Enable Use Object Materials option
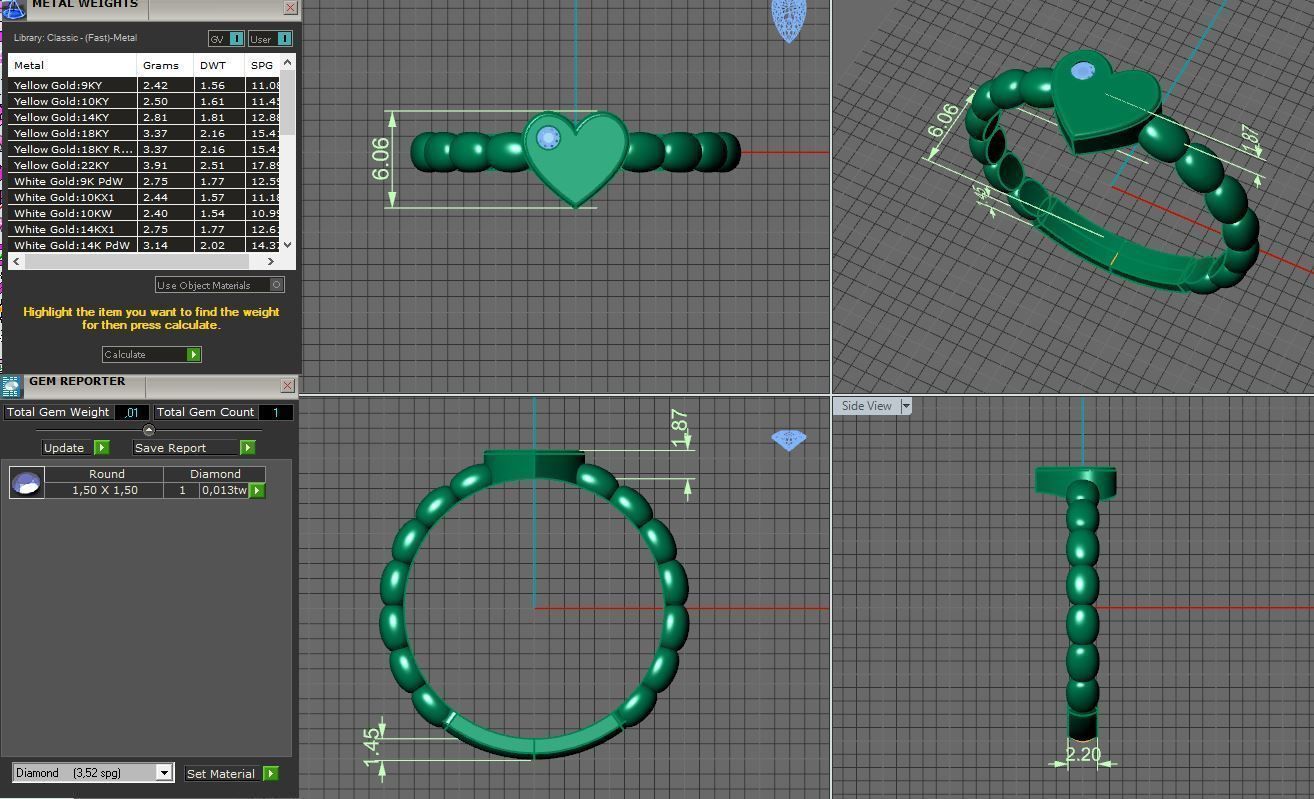The image size is (1314, 799). click(220, 285)
